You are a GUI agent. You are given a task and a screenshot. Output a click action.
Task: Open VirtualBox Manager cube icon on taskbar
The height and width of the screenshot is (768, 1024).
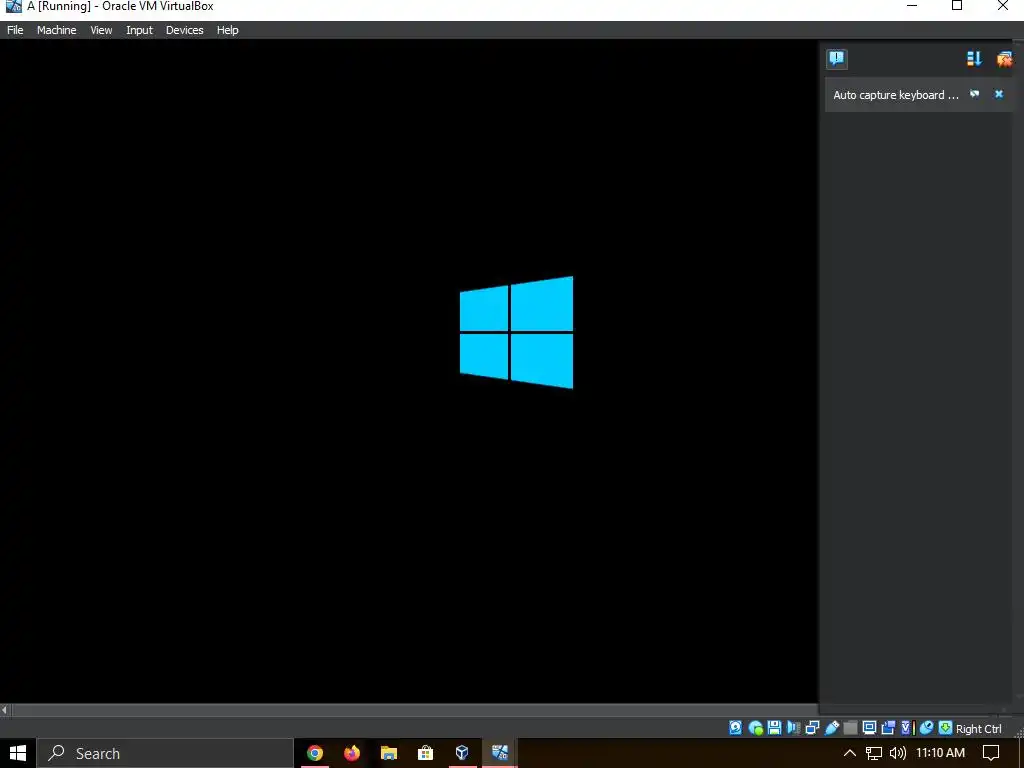462,753
